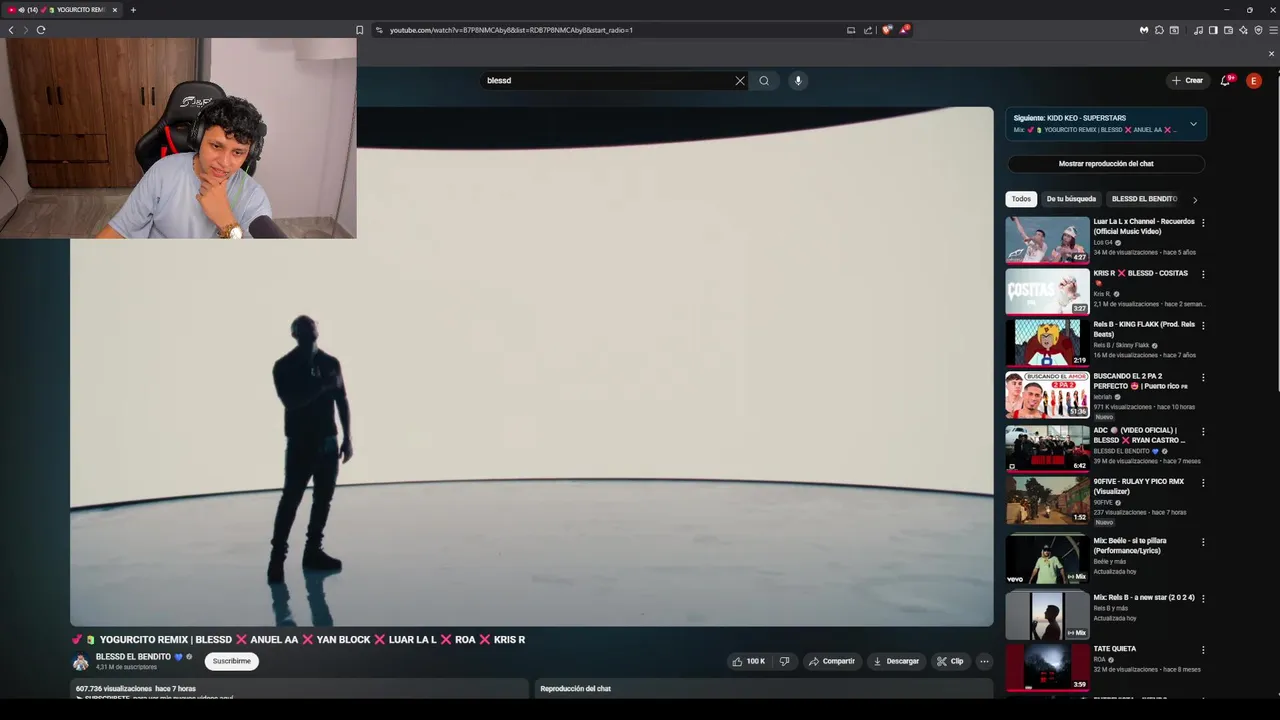This screenshot has width=1280, height=720.
Task: Subscribe with the Suscribirme button
Action: (x=232, y=661)
